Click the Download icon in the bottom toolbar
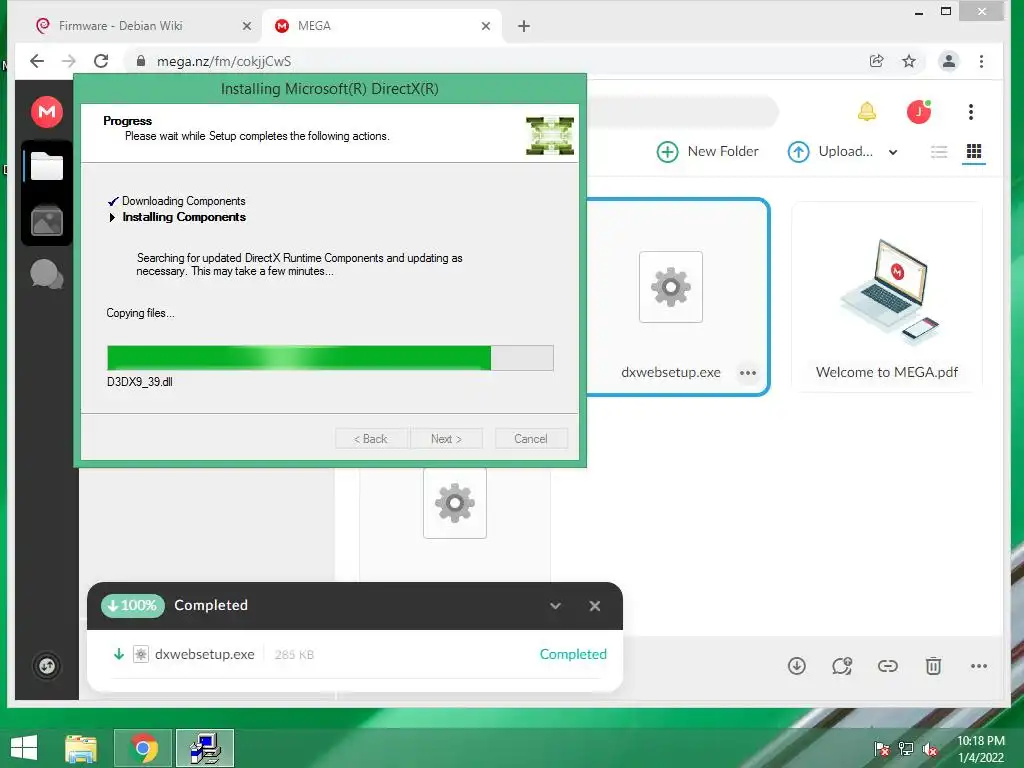Viewport: 1024px width, 768px height. click(x=797, y=666)
